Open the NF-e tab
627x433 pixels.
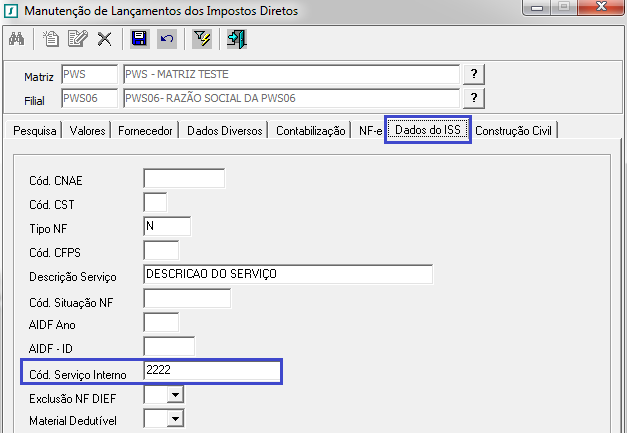pos(370,131)
